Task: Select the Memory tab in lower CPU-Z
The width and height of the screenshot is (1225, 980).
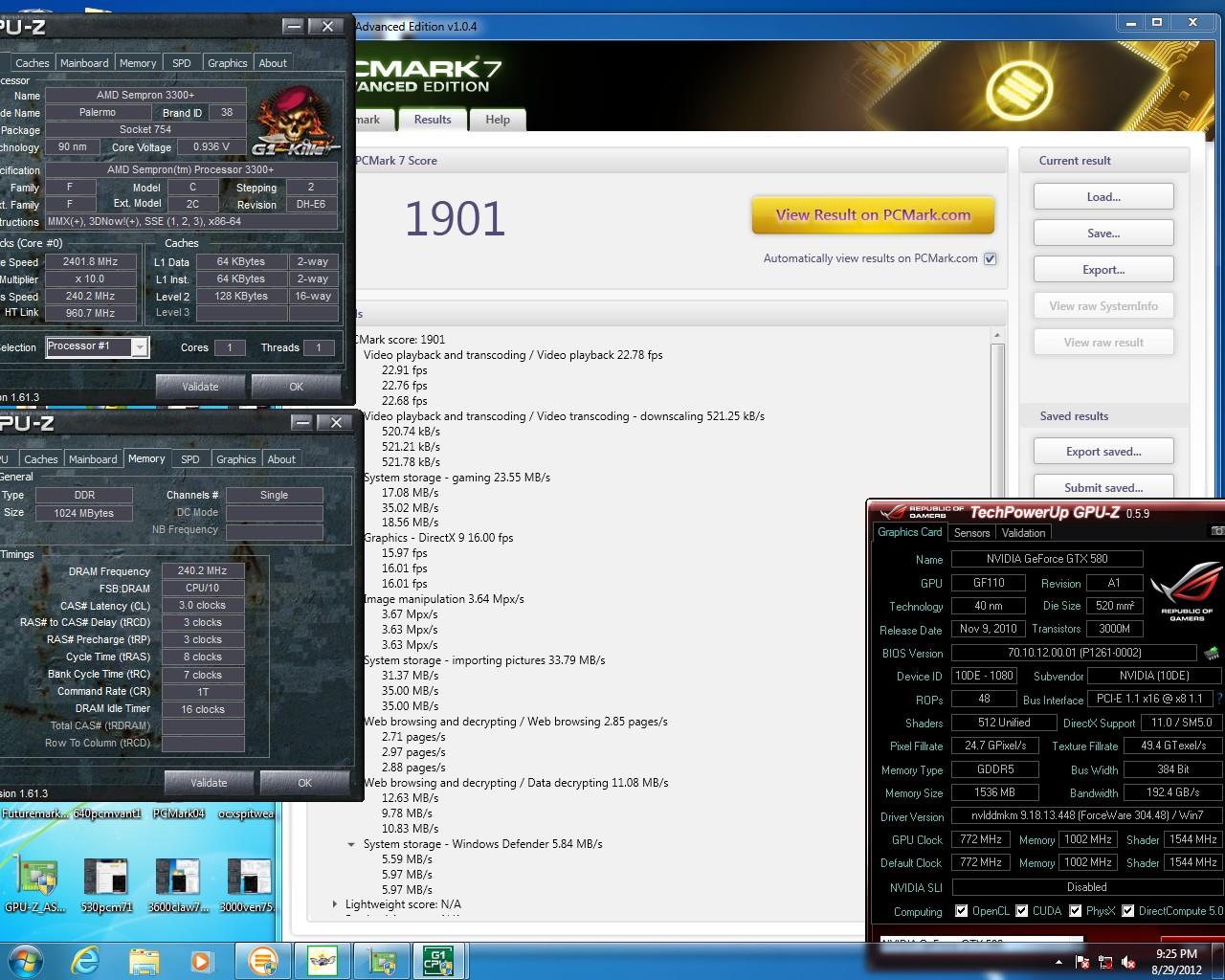Action: pyautogui.click(x=146, y=458)
